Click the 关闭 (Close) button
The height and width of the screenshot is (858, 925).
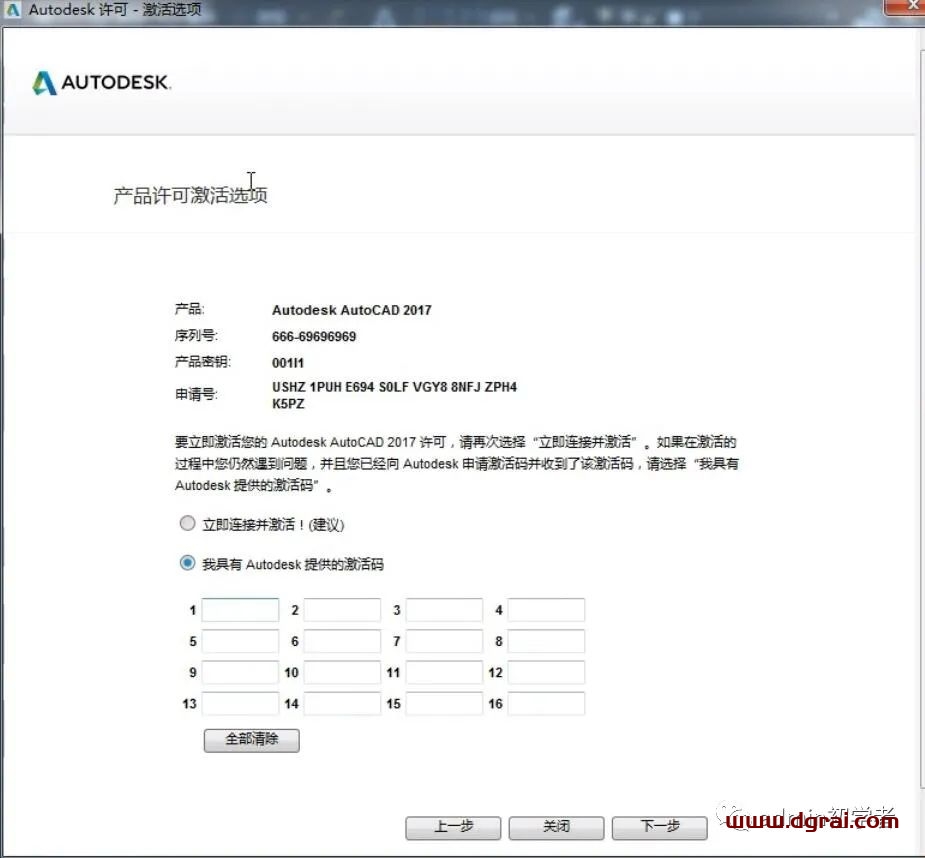[556, 827]
